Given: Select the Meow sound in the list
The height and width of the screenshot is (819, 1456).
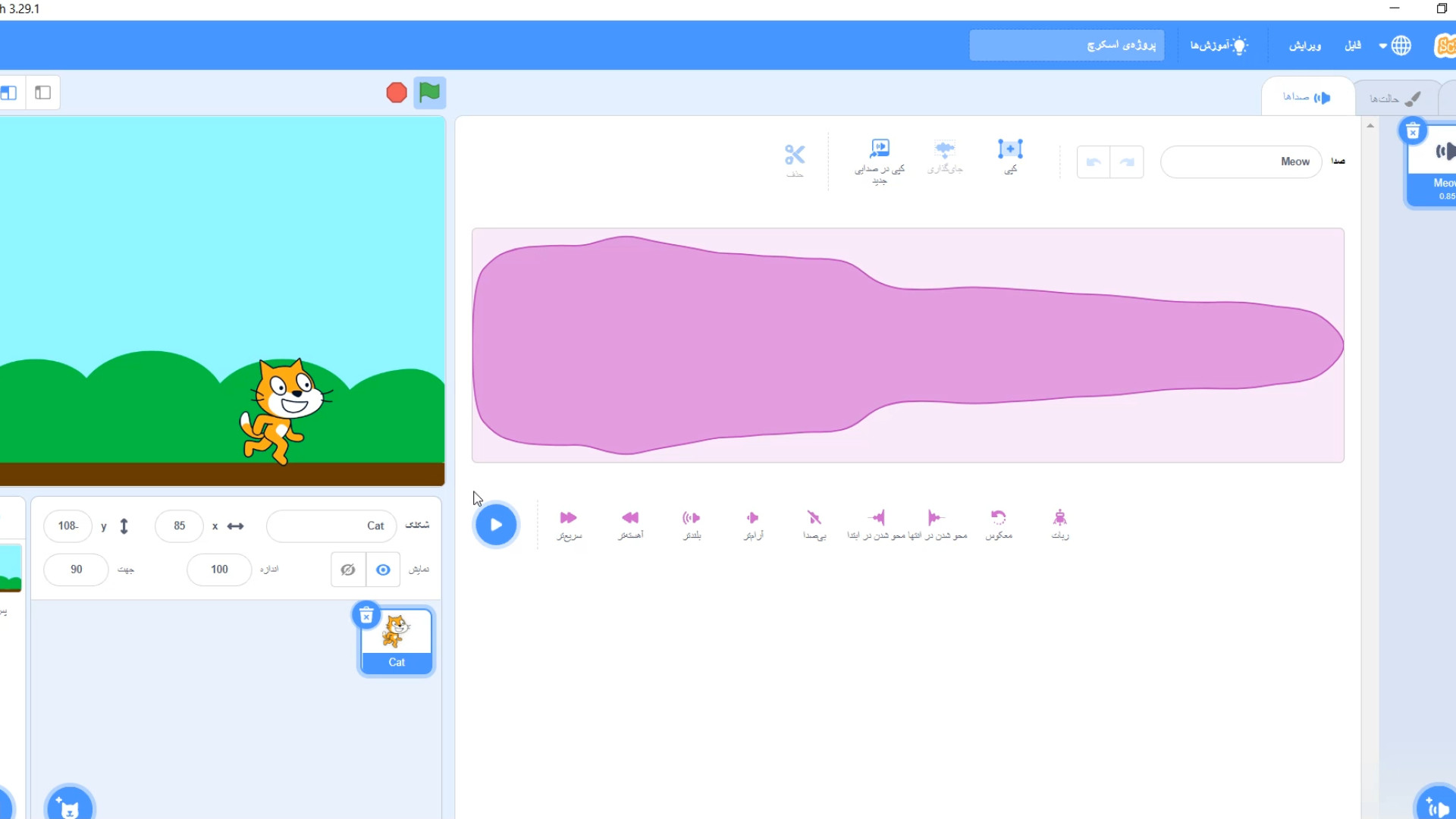Looking at the screenshot, I should click(x=1432, y=165).
